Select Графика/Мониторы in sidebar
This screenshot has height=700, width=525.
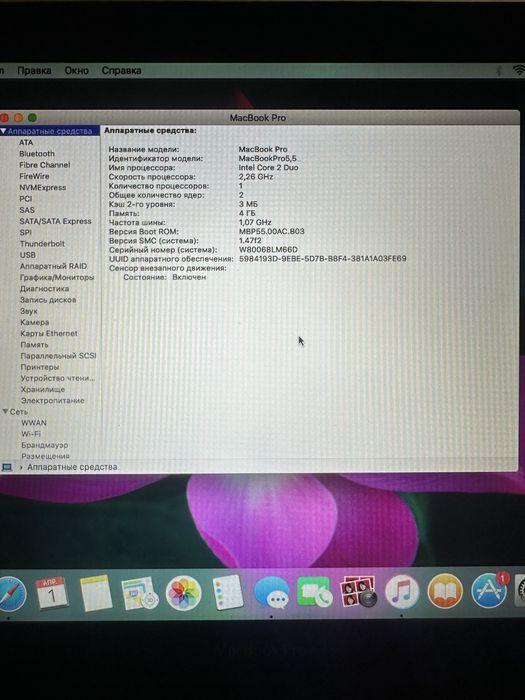57,277
